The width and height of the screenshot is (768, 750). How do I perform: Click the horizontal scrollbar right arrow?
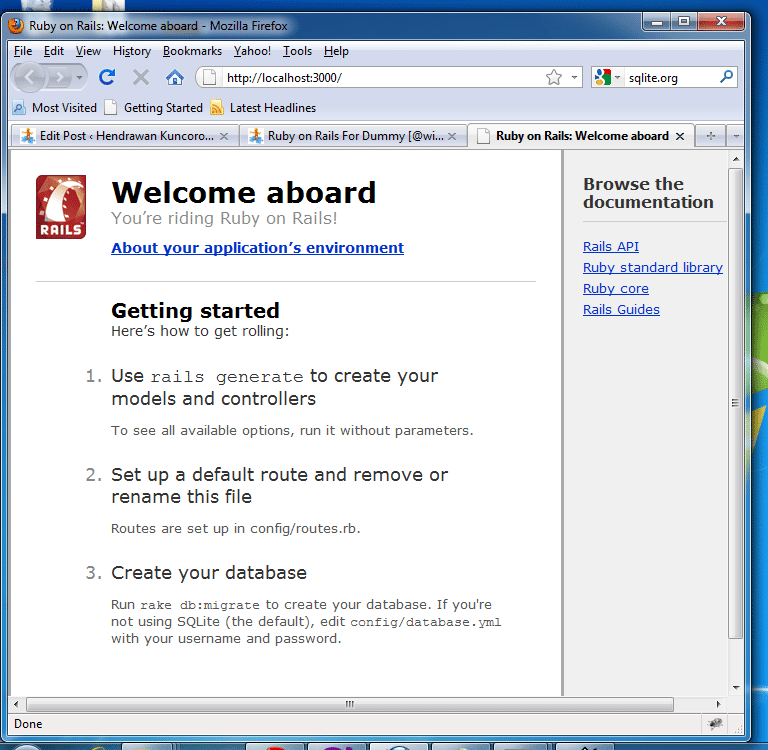(718, 704)
